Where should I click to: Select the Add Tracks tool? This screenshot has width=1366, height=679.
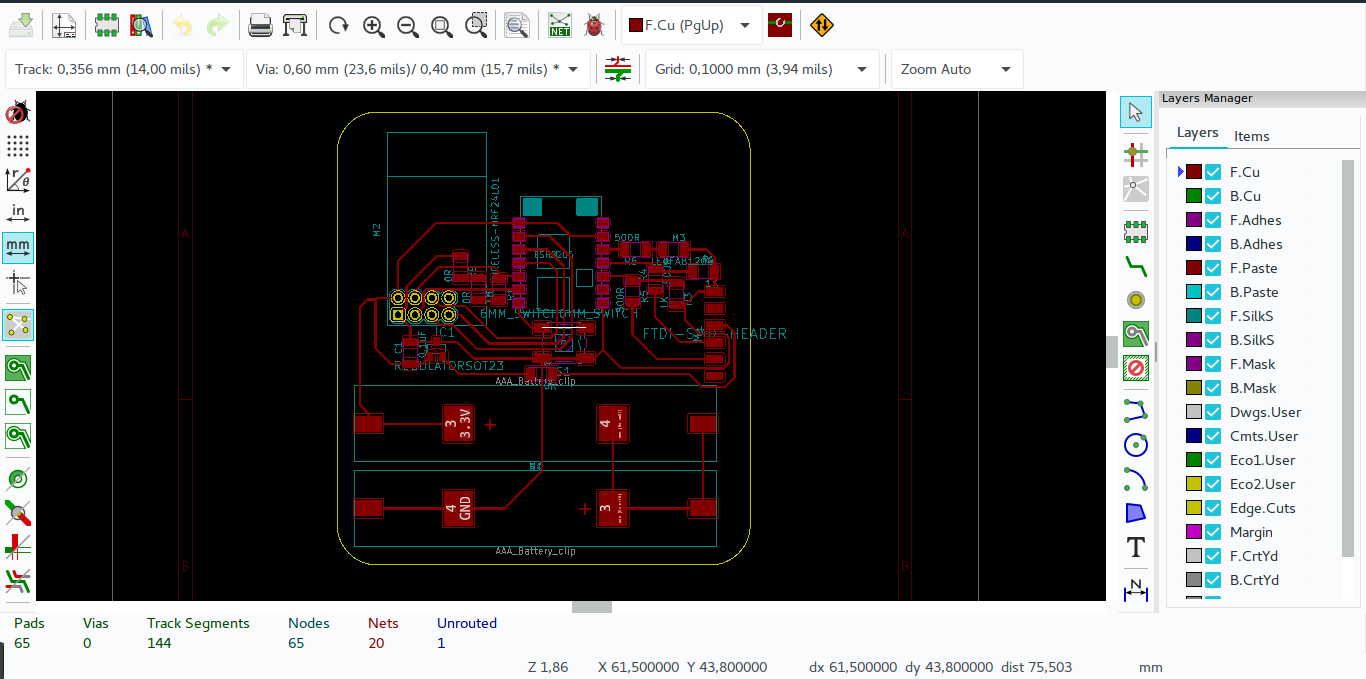tap(1135, 266)
